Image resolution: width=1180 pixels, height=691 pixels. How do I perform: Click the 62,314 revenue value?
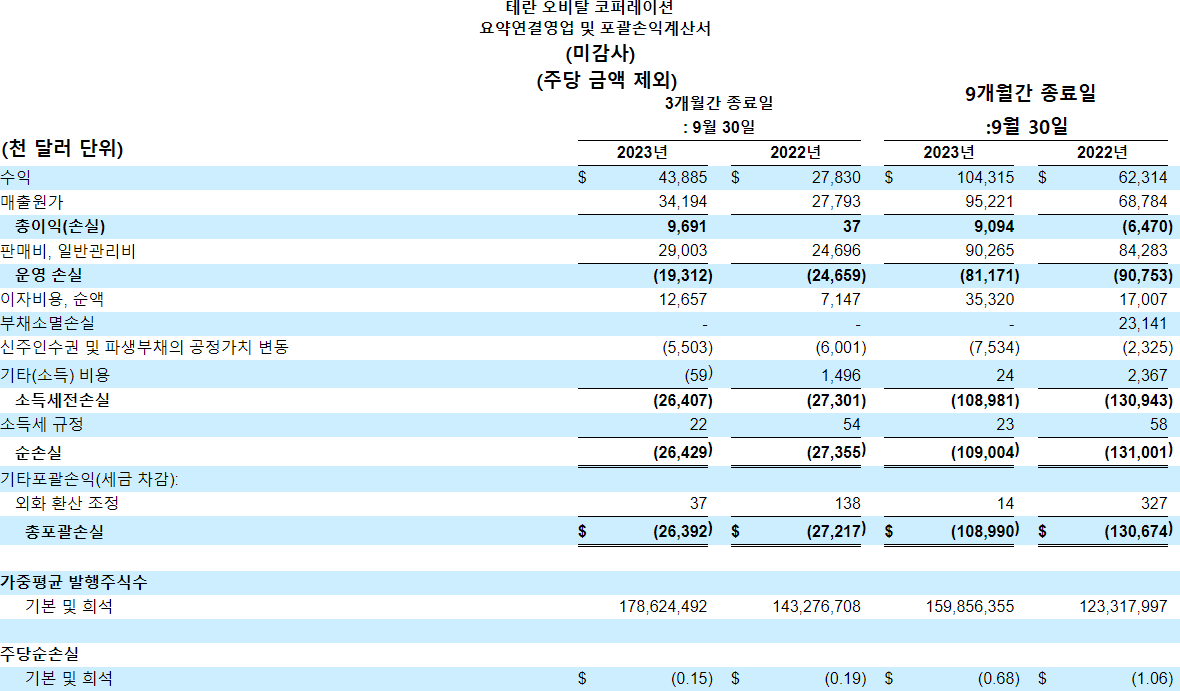coord(1142,178)
